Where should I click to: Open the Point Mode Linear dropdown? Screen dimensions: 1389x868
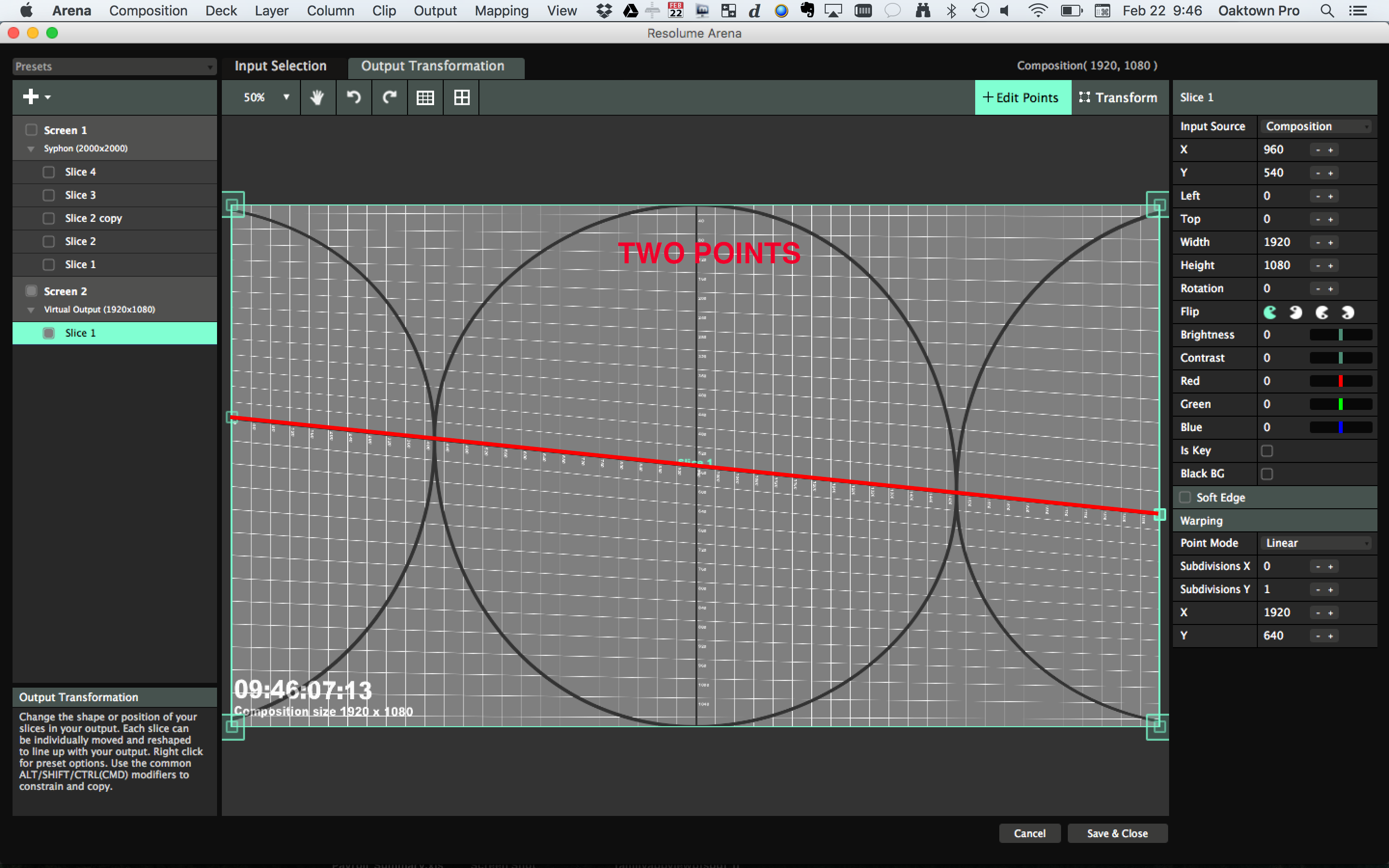point(1317,543)
